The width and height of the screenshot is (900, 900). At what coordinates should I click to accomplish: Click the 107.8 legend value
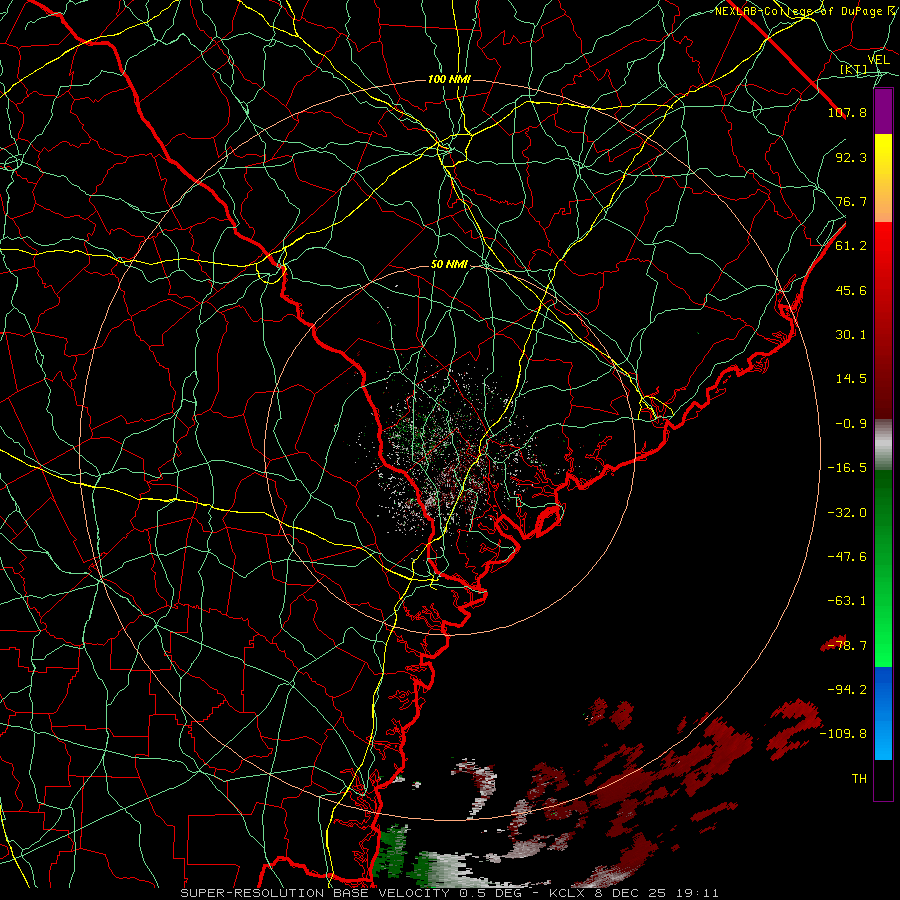pos(847,112)
